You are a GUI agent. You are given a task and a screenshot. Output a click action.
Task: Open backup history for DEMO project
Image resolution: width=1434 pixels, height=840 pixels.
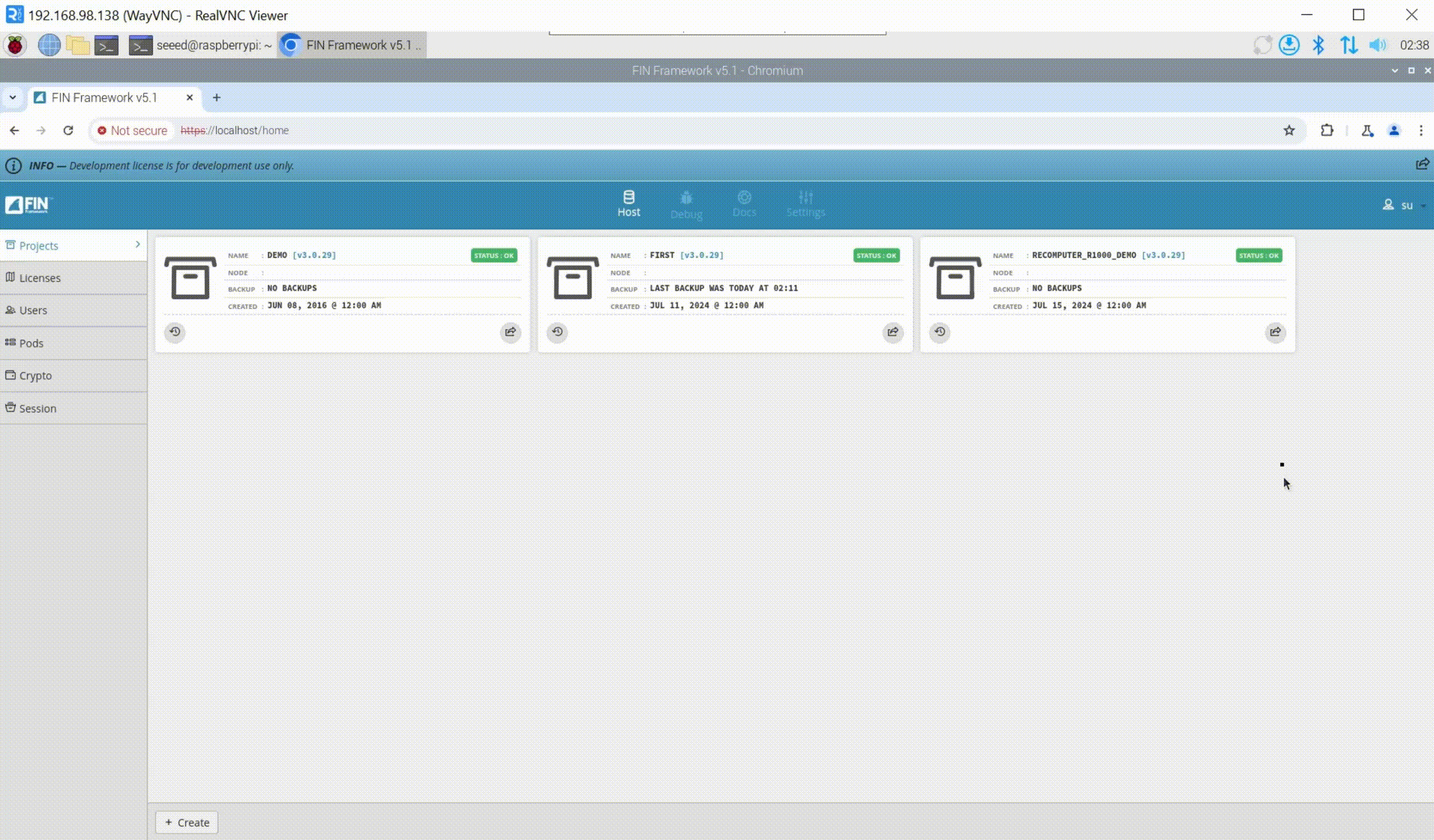[174, 332]
